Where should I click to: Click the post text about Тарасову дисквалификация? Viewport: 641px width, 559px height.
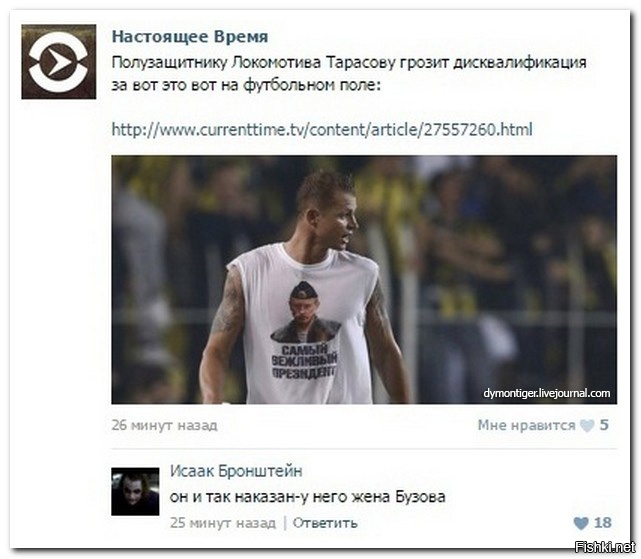pyautogui.click(x=349, y=74)
